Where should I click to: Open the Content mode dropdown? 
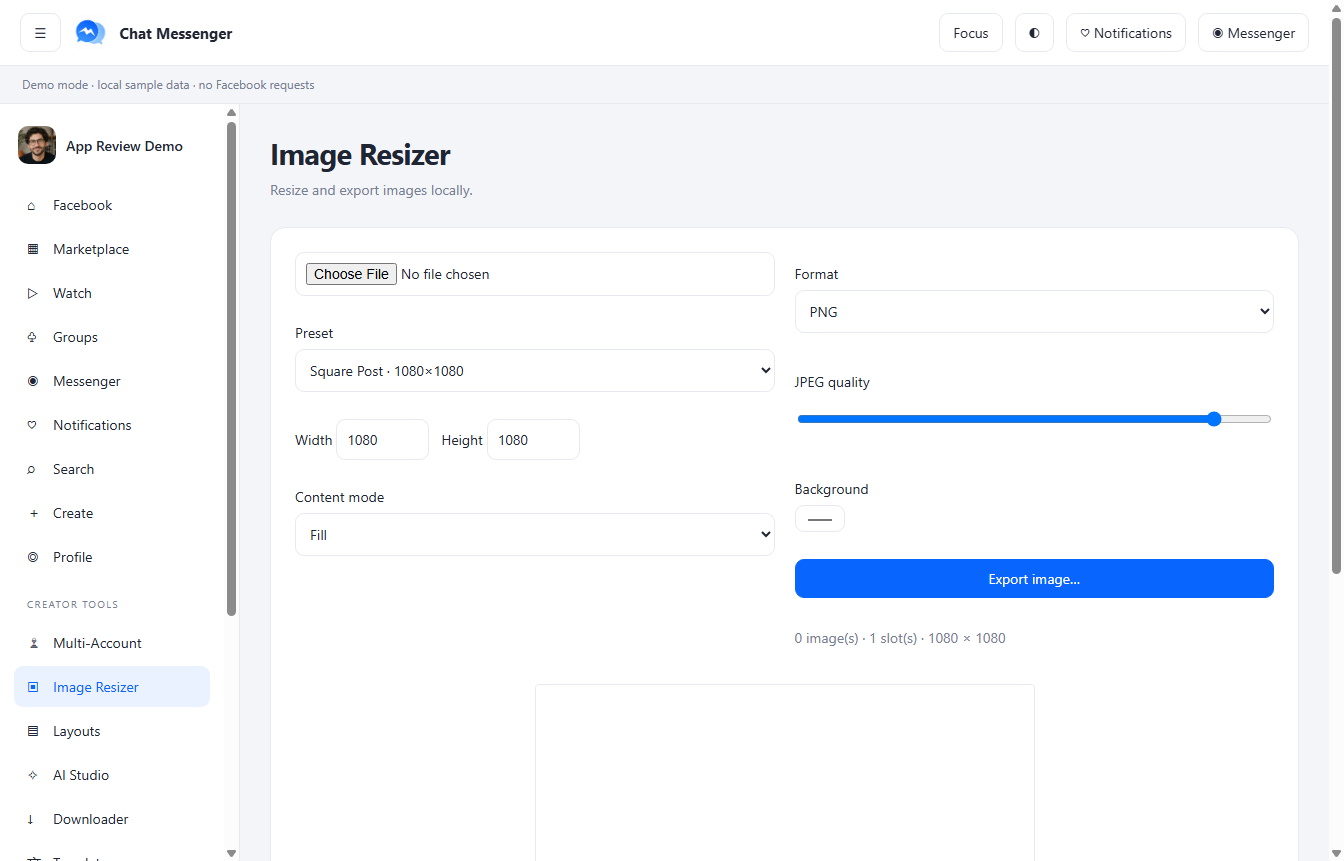[x=535, y=535]
